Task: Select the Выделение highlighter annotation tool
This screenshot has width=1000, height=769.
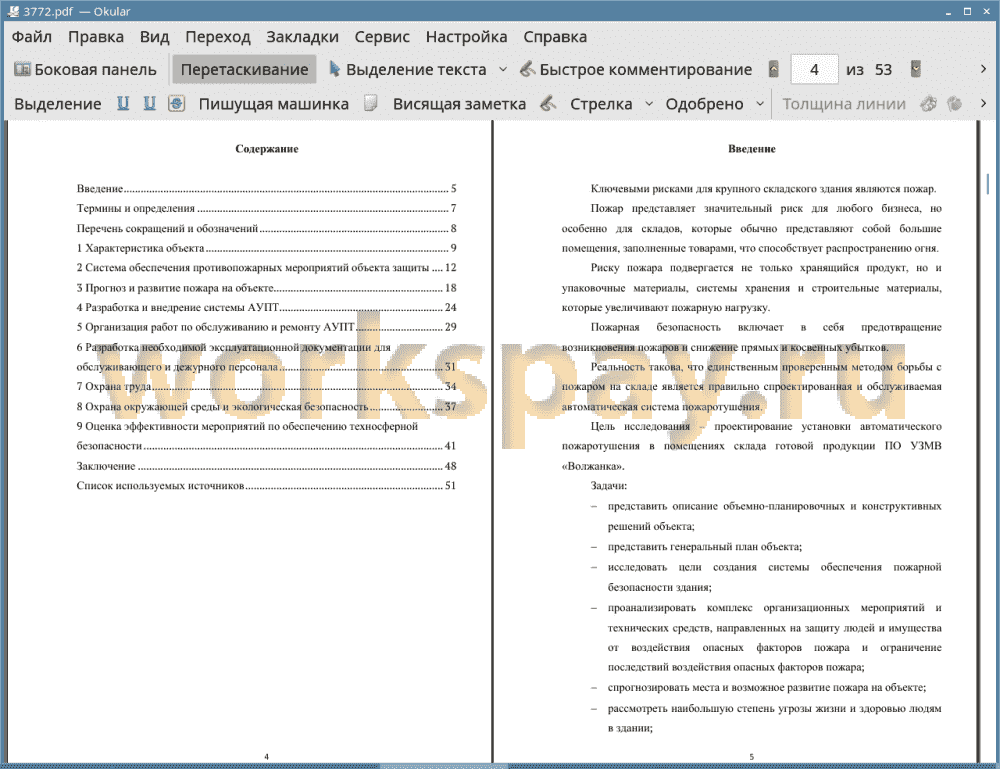Action: pos(57,104)
